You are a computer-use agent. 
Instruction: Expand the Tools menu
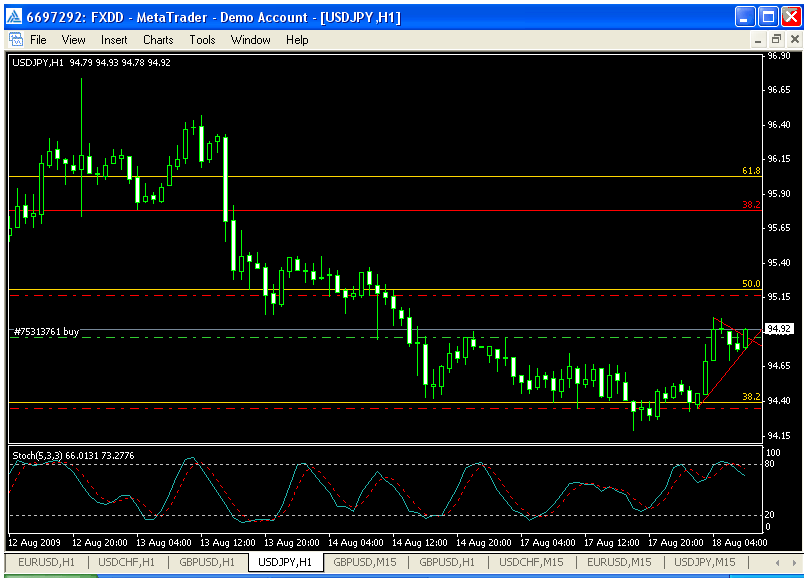[x=202, y=40]
